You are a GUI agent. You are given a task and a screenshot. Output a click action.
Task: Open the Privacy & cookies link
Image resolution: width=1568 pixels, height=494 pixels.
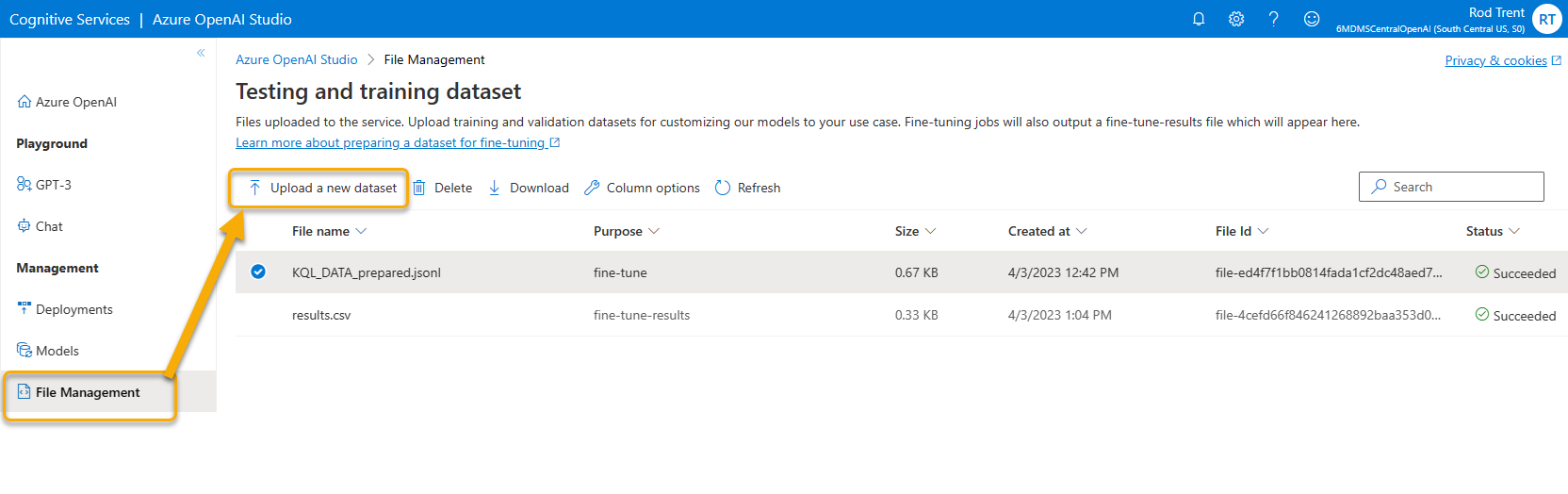[x=1503, y=60]
